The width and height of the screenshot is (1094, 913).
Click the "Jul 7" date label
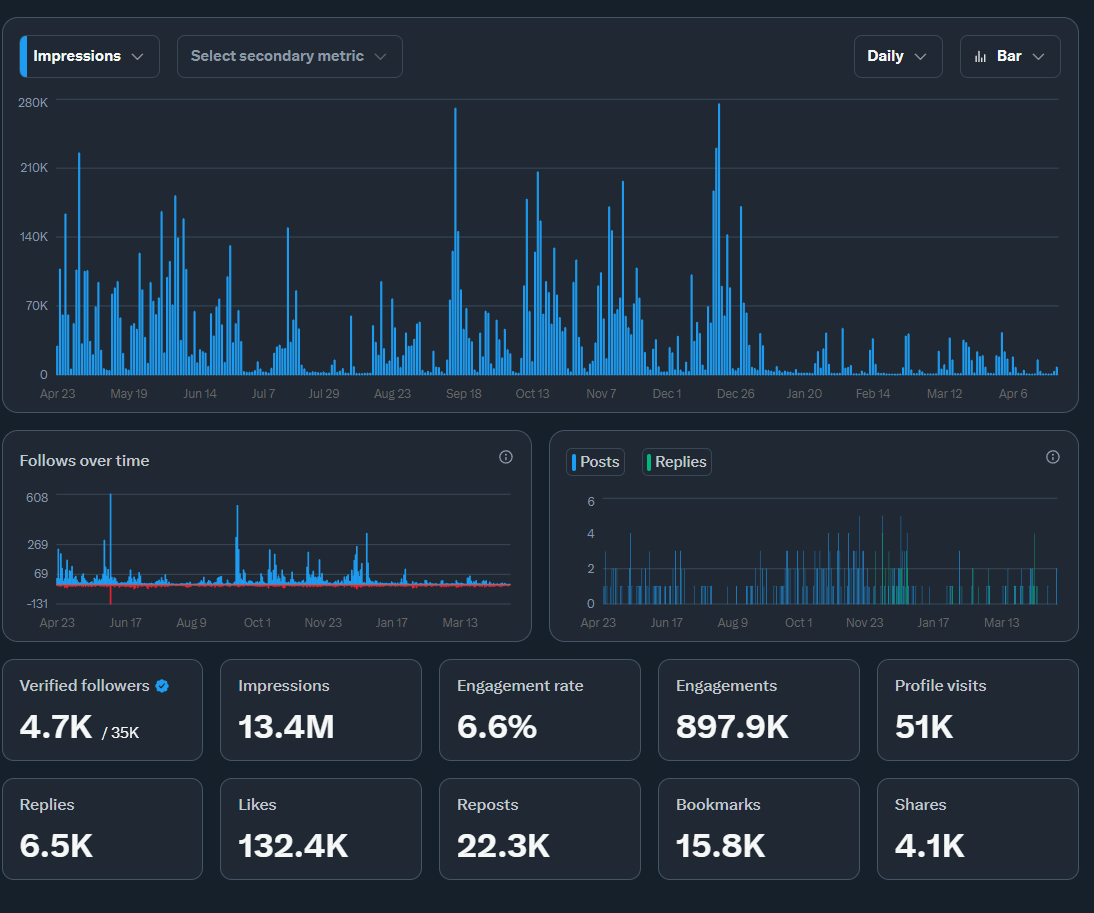click(264, 393)
